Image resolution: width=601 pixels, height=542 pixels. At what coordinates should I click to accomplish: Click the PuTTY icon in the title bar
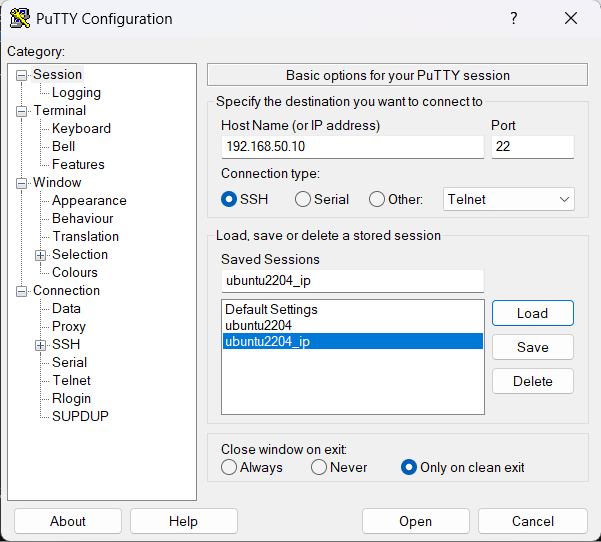[x=20, y=18]
